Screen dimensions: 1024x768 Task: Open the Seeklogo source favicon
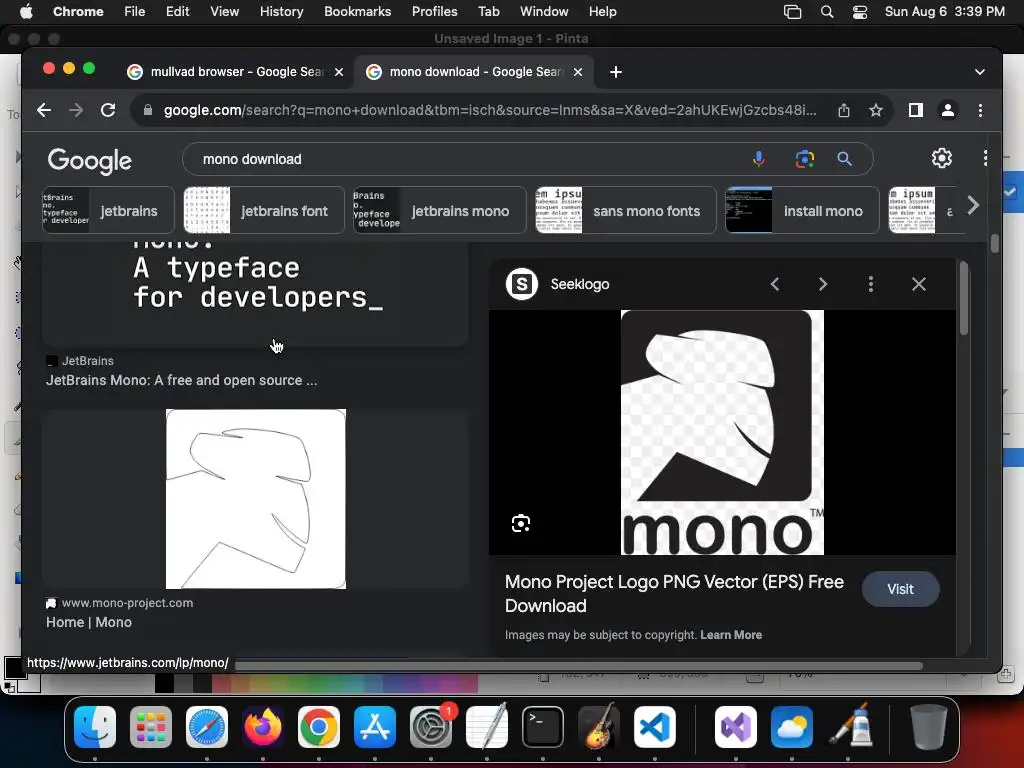click(x=522, y=284)
